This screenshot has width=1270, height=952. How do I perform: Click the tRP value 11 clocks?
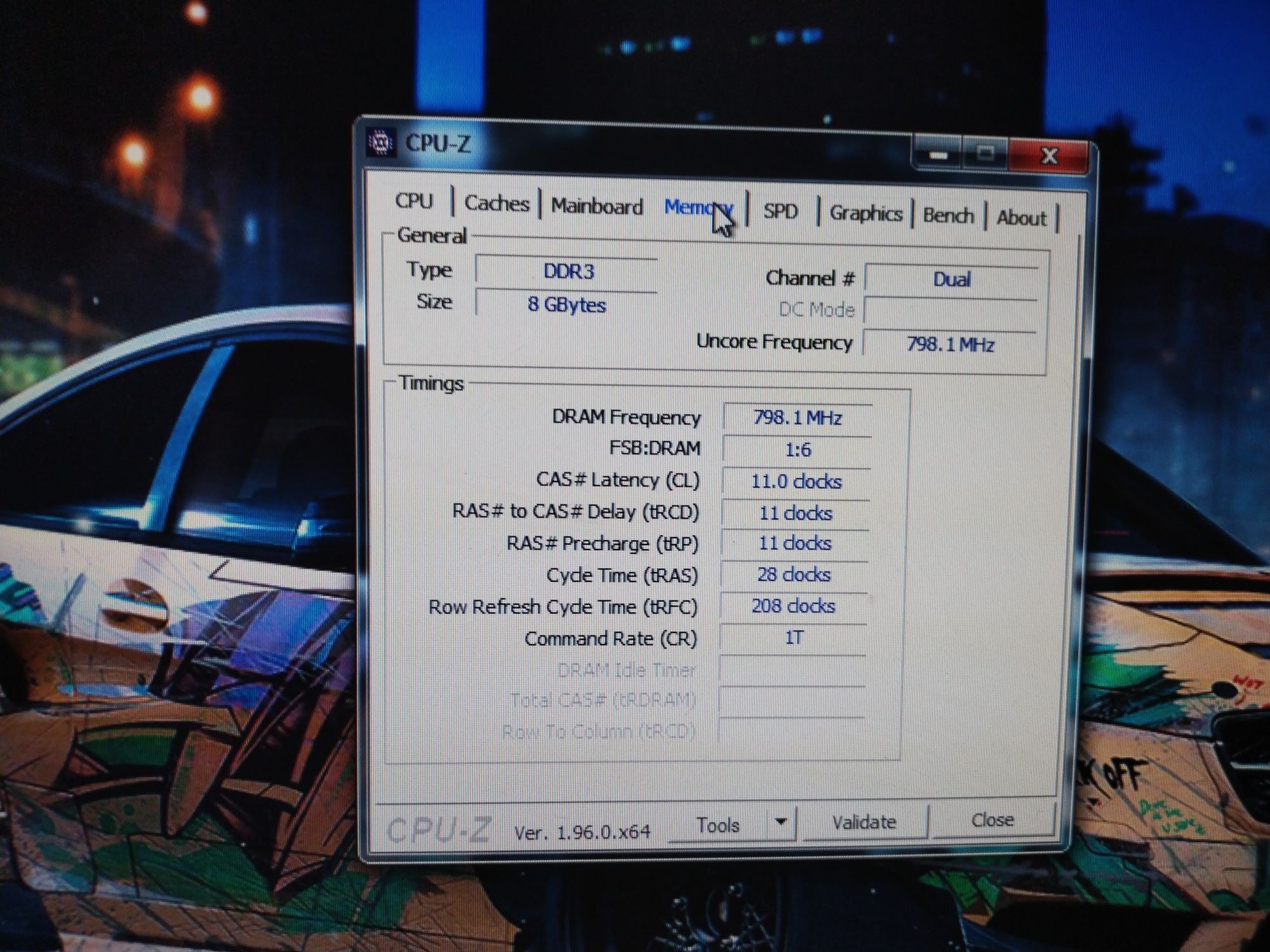(795, 543)
